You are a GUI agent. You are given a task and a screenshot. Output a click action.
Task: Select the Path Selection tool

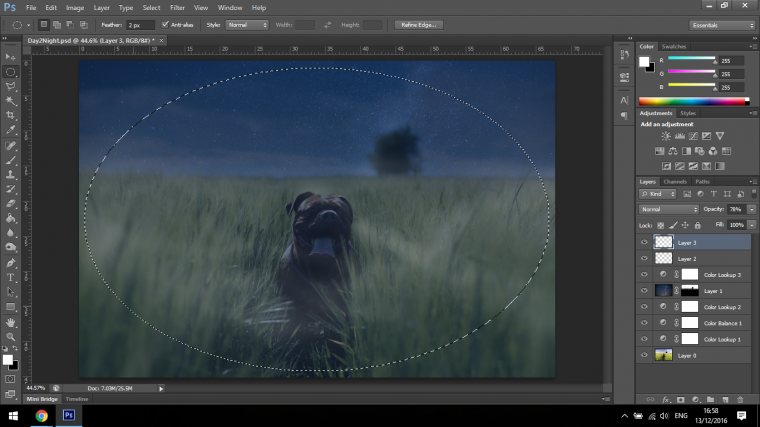[x=10, y=292]
